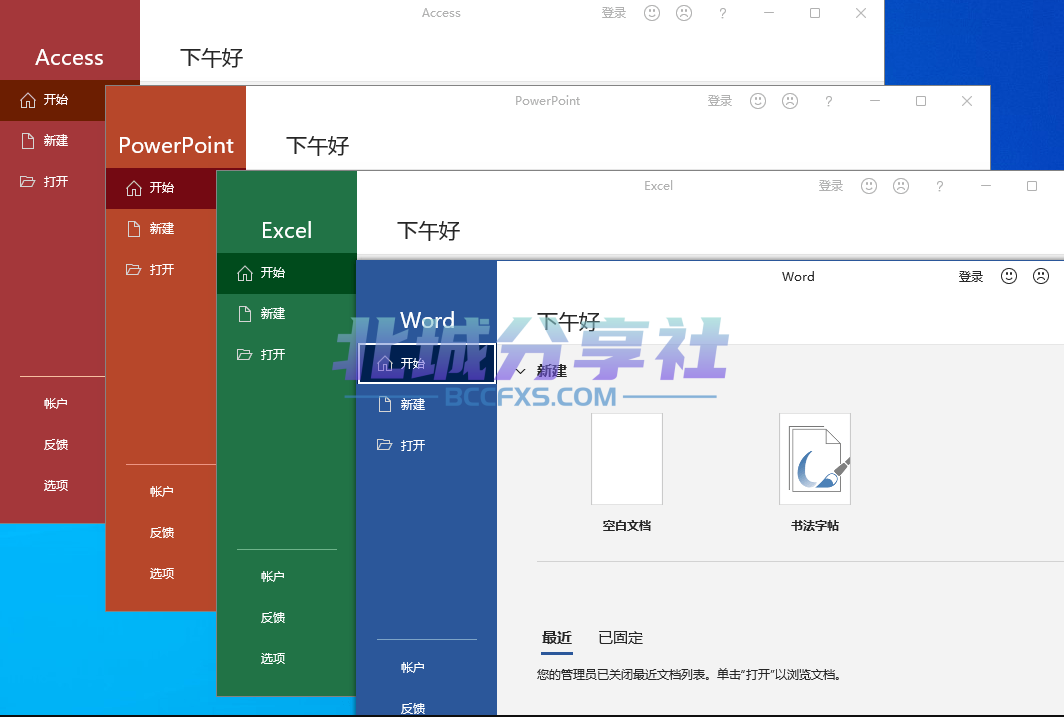Click the frowning face in Word's title bar
The height and width of the screenshot is (717, 1064).
(x=1041, y=276)
